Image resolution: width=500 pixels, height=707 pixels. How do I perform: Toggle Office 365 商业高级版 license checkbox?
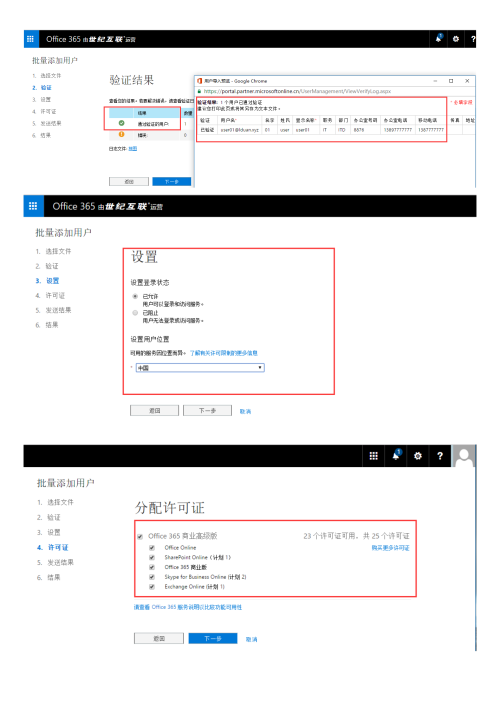140,537
